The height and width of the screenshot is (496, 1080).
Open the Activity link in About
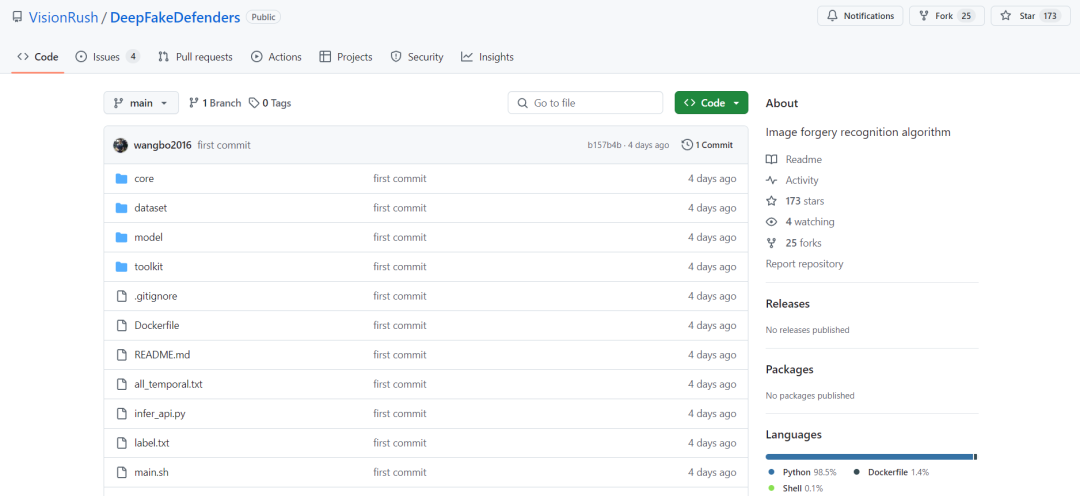[792, 180]
